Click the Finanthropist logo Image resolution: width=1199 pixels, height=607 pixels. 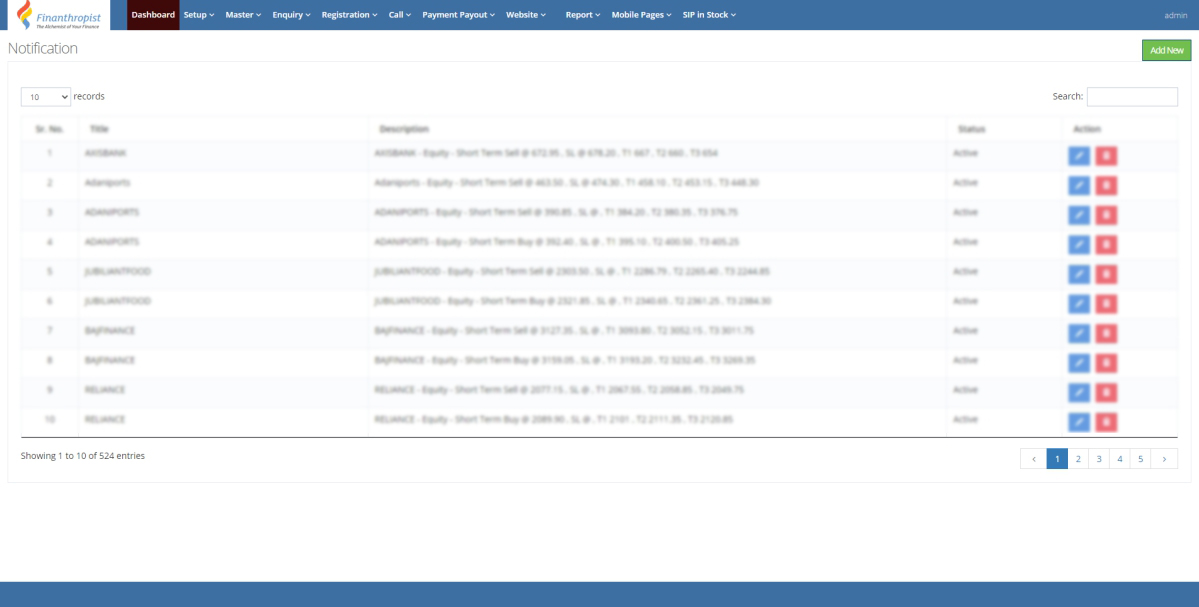tap(58, 15)
